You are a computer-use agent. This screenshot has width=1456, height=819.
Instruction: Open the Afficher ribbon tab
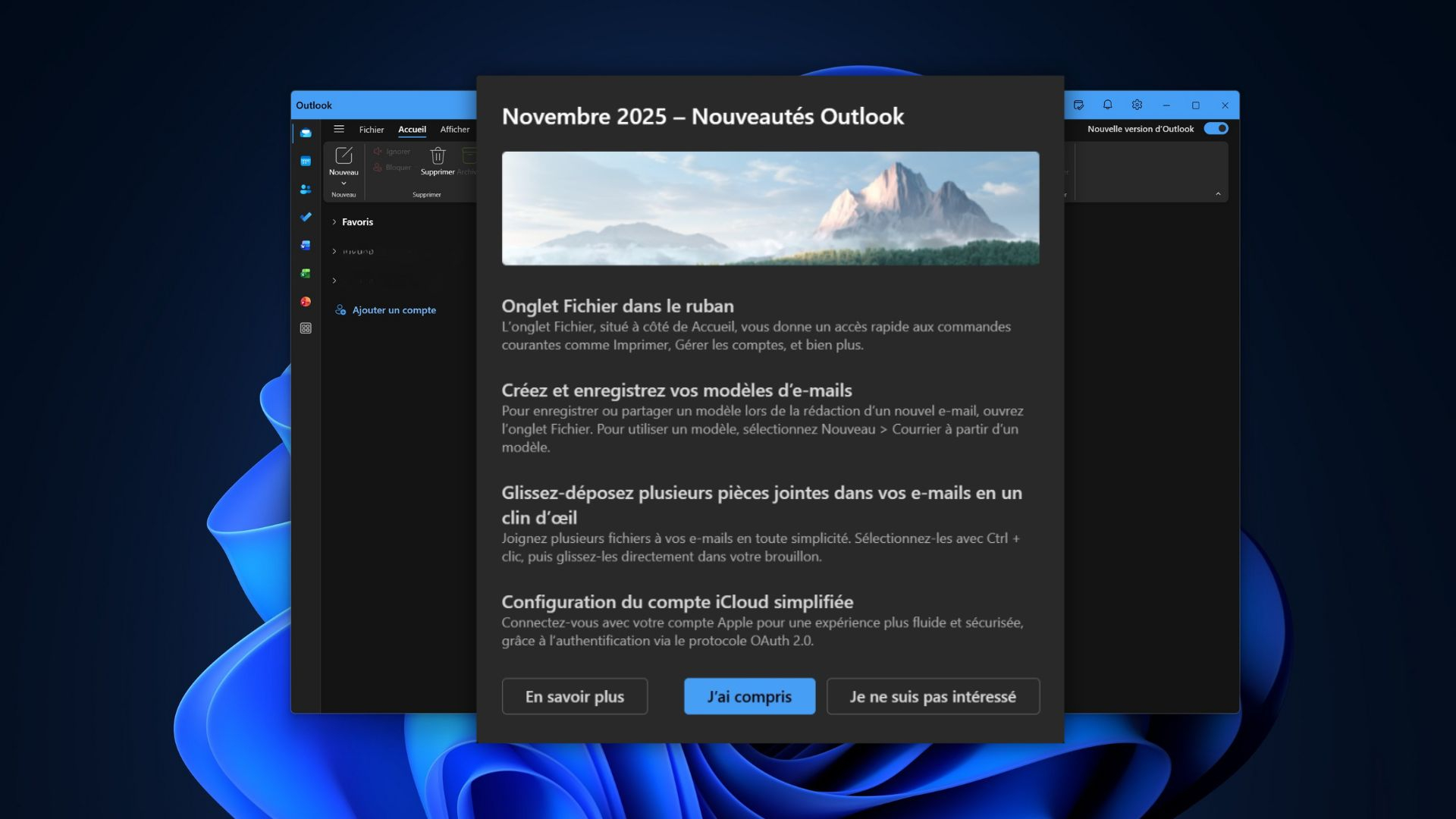[454, 130]
